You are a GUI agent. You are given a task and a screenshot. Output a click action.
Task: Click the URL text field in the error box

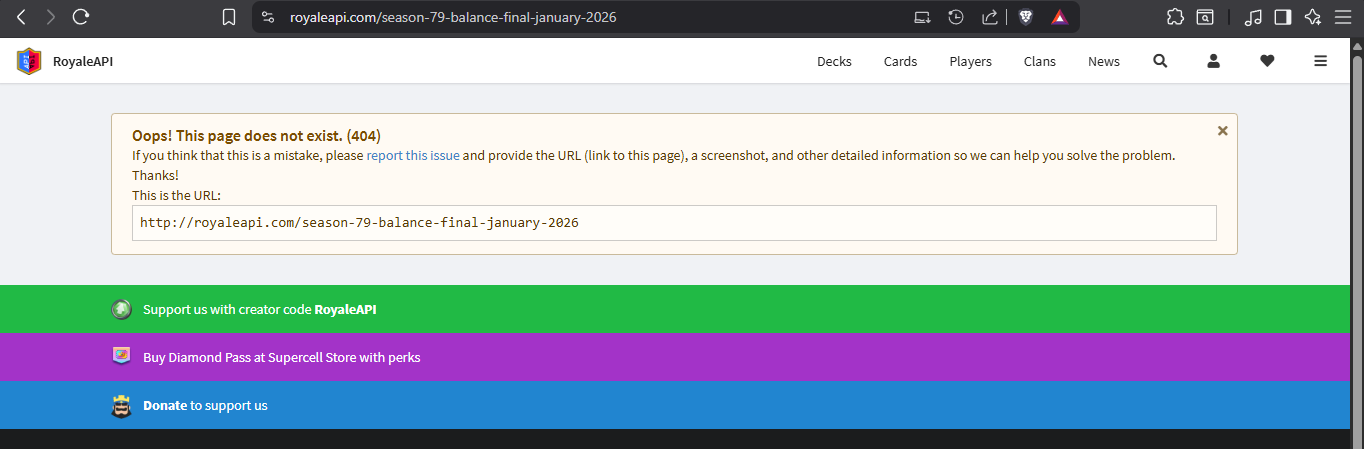click(673, 223)
